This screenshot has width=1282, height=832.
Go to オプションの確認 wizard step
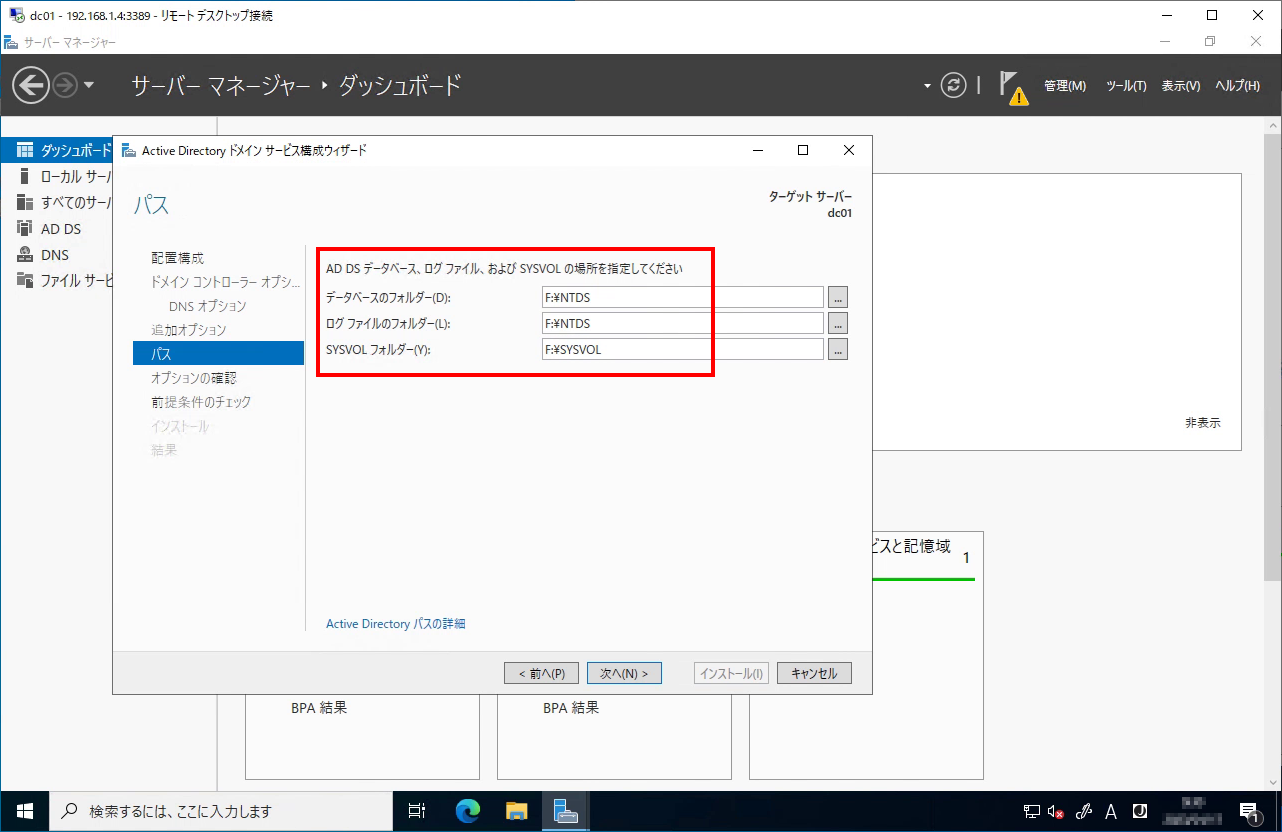coord(193,378)
